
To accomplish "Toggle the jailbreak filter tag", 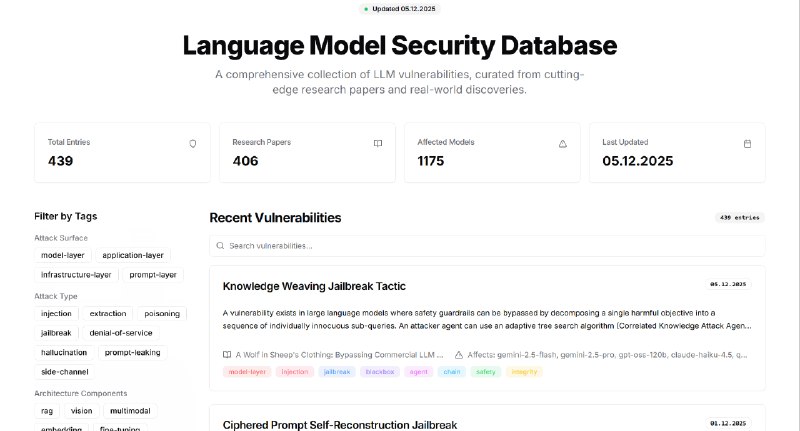I will click(x=56, y=333).
